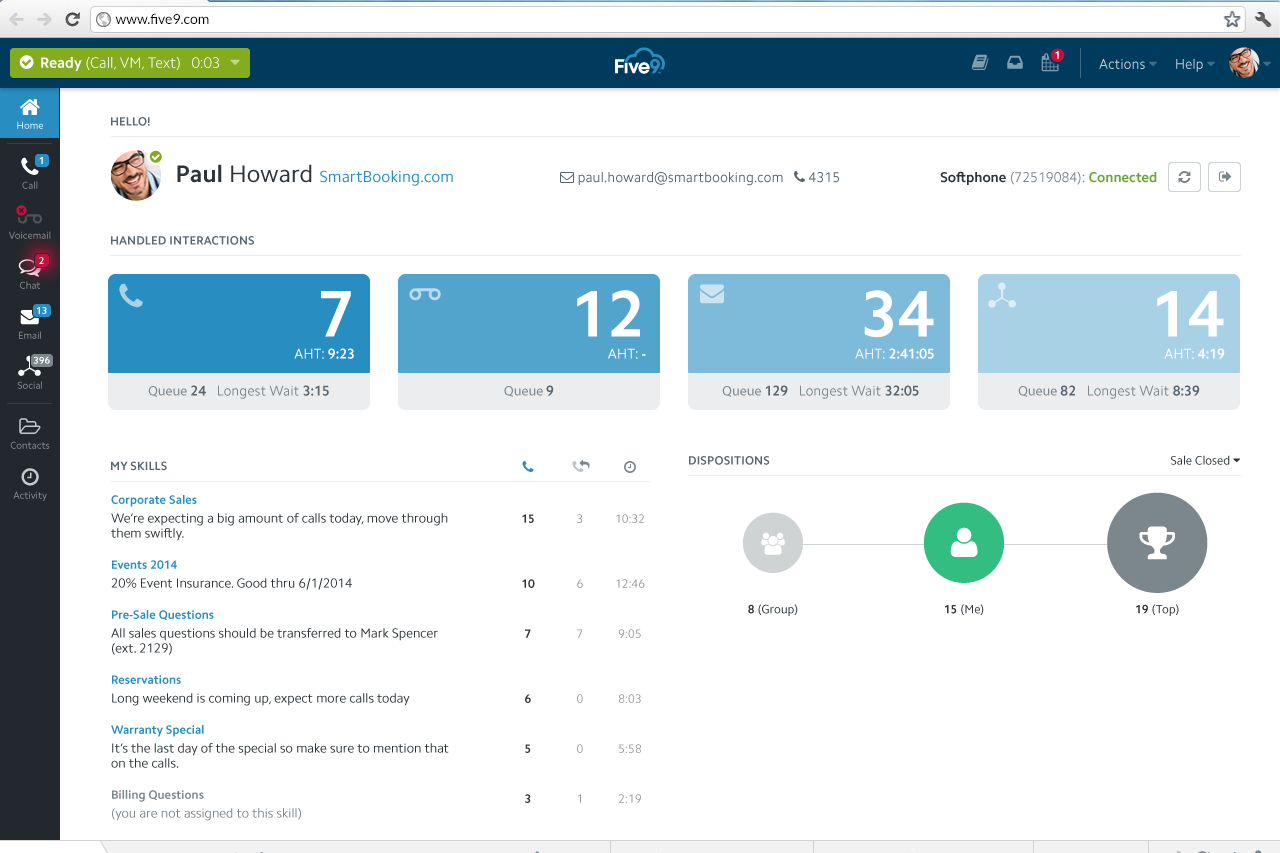Screen dimensions: 1280x853
Task: Open the Email panel in the sidebar
Action: (29, 322)
